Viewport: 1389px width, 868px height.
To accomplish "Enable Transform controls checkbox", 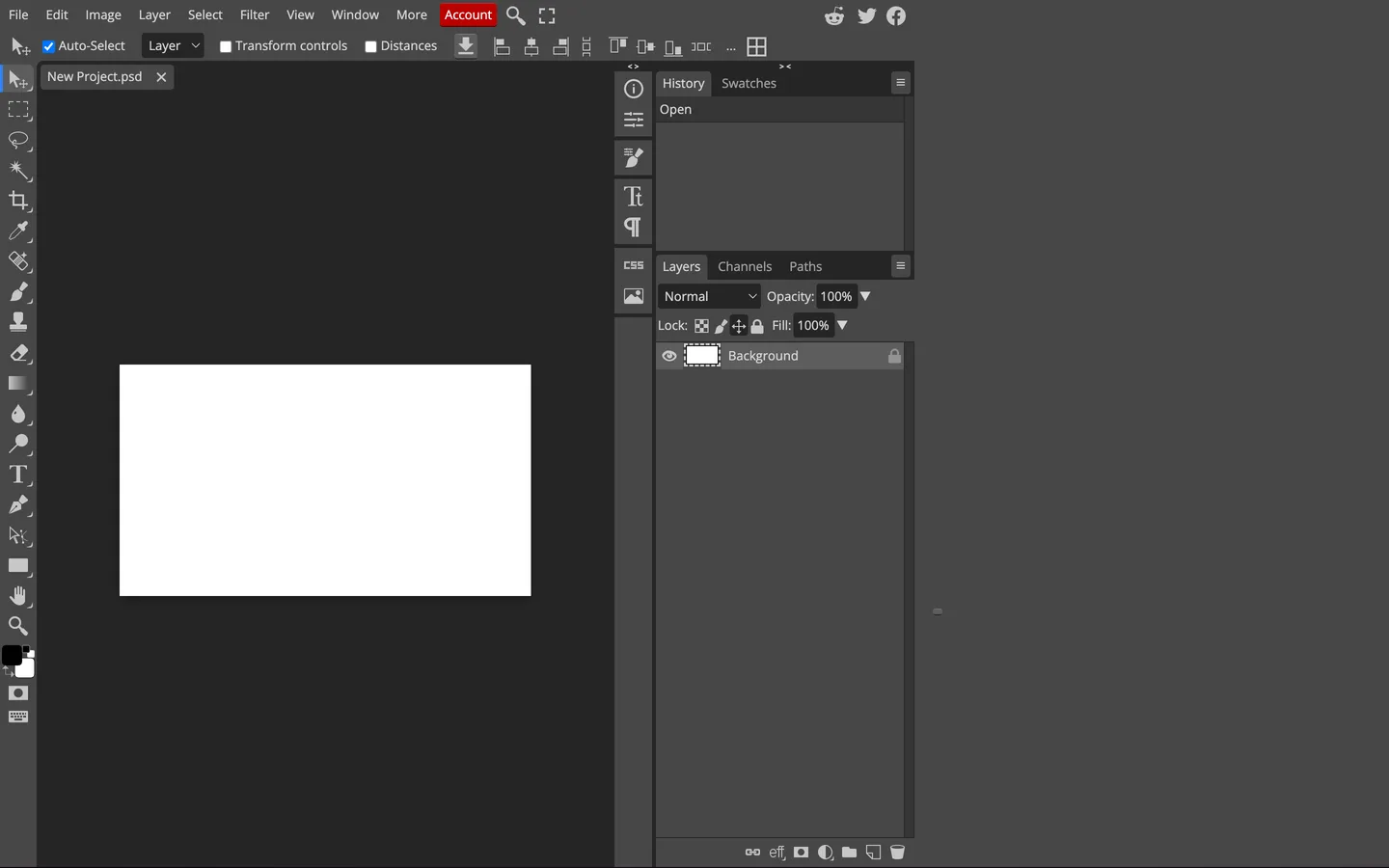I will point(226,46).
